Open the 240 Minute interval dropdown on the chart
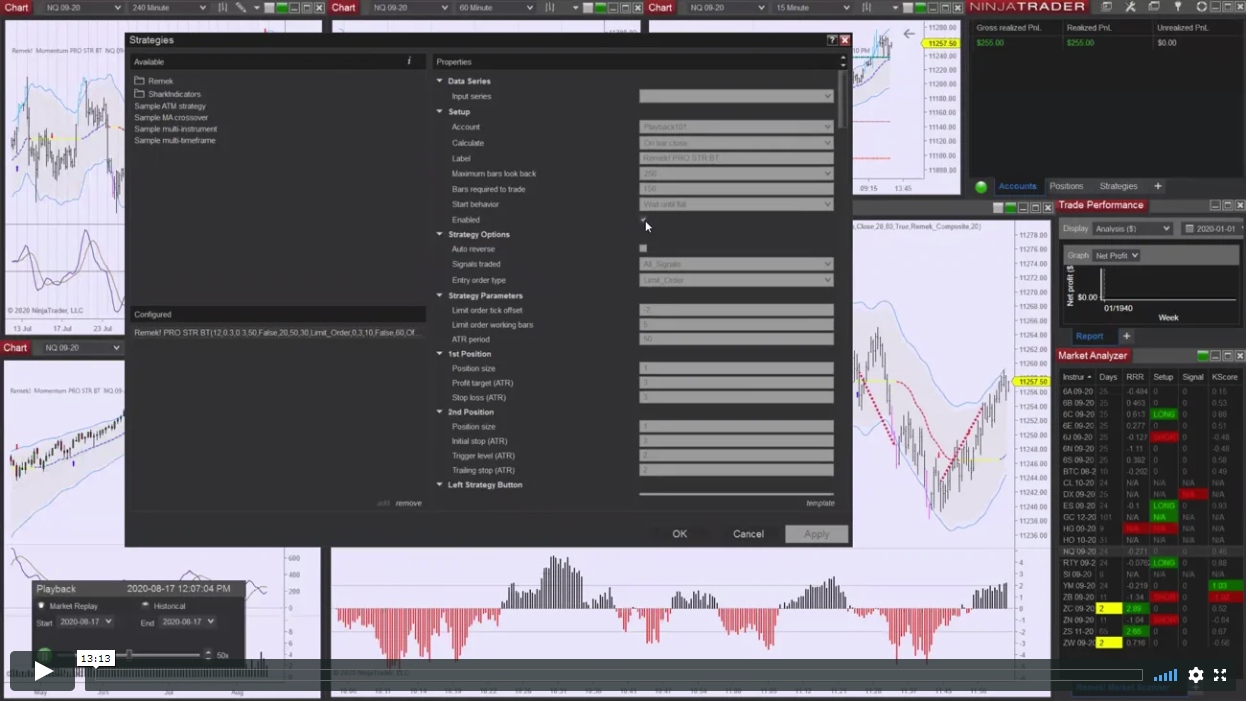Image resolution: width=1248 pixels, height=702 pixels. click(168, 8)
